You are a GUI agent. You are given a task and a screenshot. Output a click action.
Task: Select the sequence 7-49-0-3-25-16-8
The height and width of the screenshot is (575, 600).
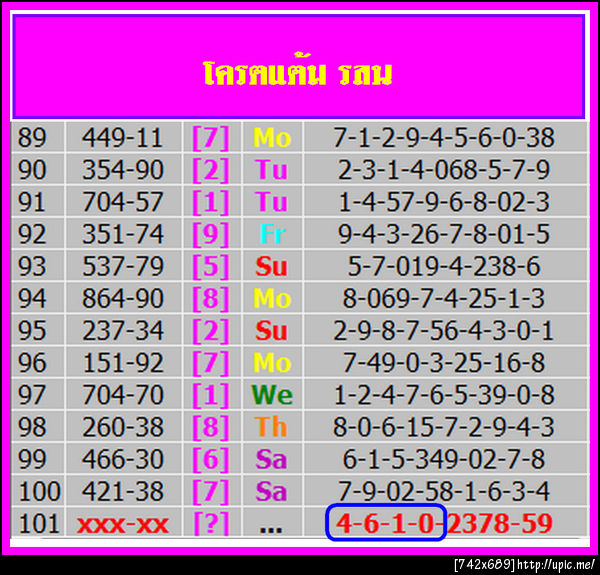pos(444,362)
